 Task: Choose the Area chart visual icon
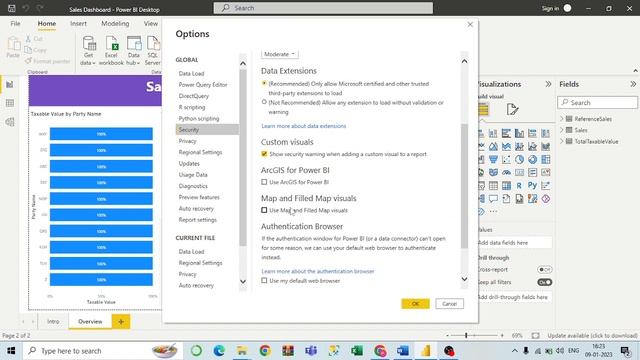pyautogui.click(x=493, y=146)
